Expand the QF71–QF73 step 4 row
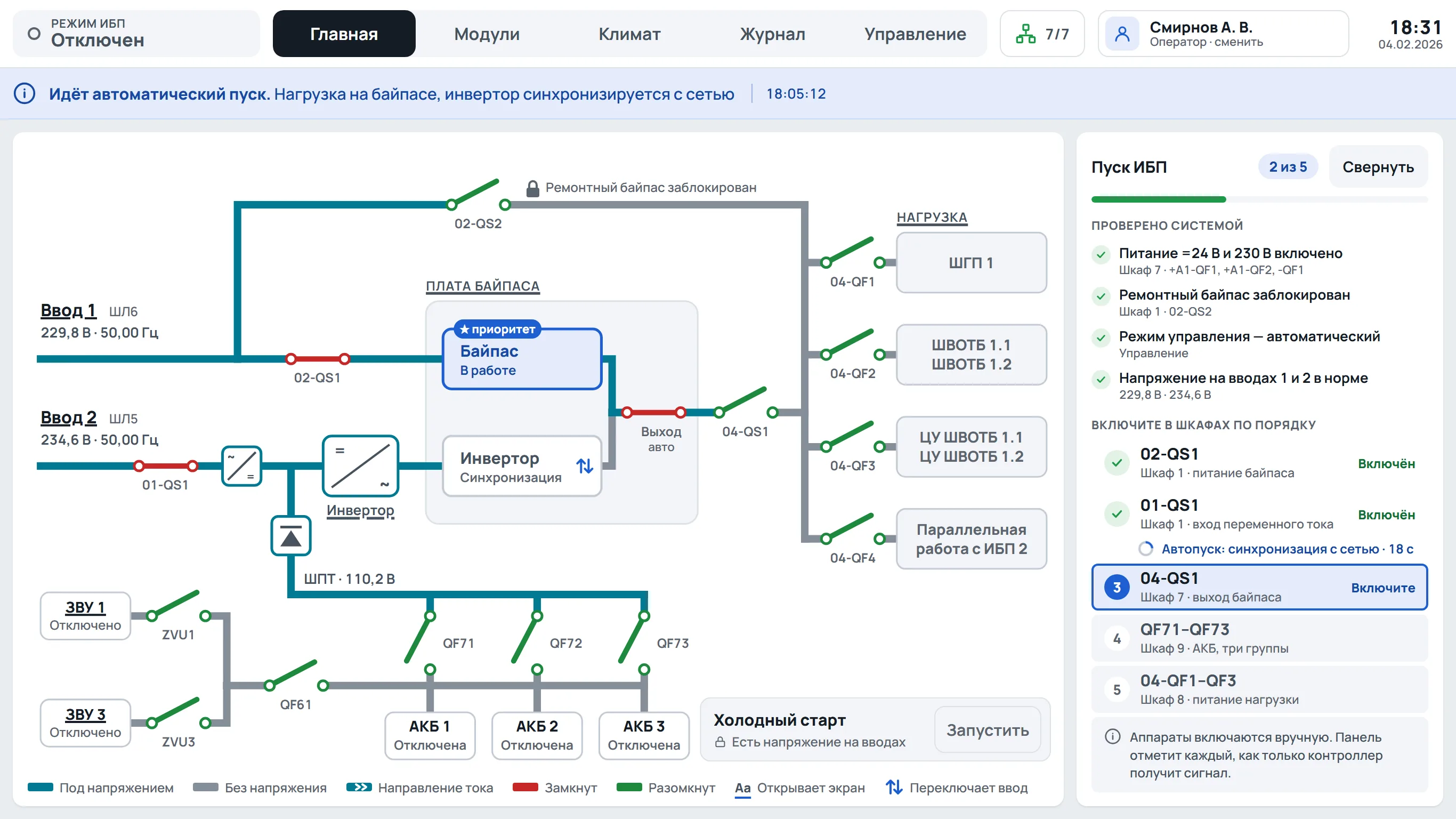The width and height of the screenshot is (1456, 819). tap(1259, 638)
